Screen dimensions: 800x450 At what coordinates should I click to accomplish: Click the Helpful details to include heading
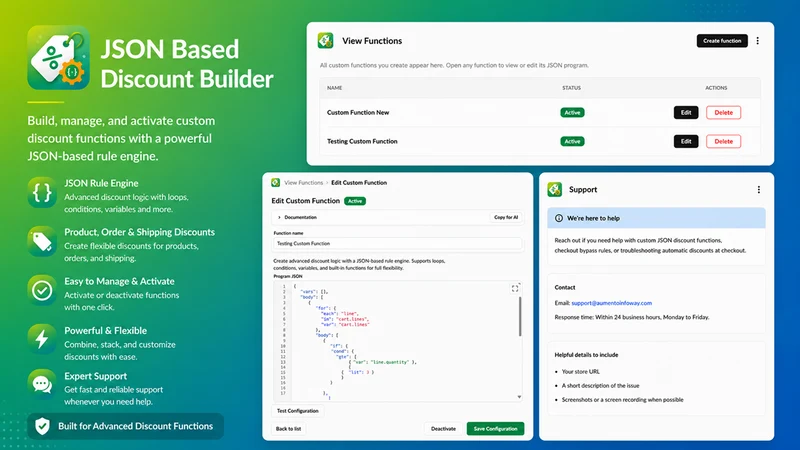586,355
